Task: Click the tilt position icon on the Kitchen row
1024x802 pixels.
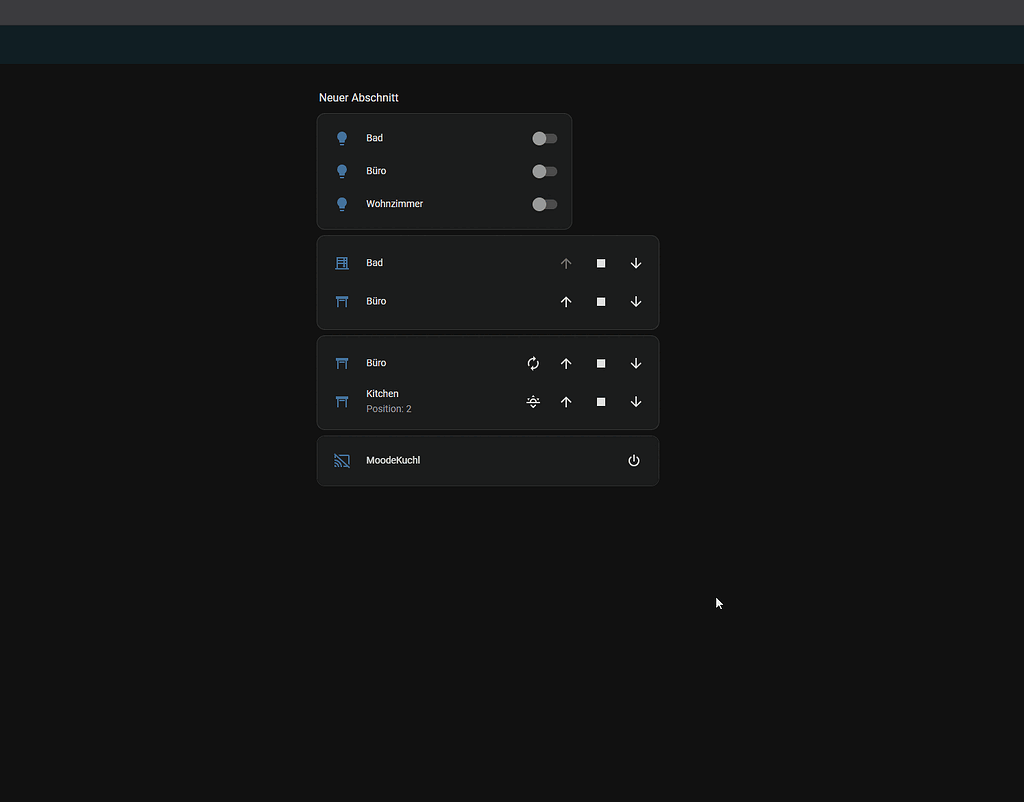Action: [533, 401]
